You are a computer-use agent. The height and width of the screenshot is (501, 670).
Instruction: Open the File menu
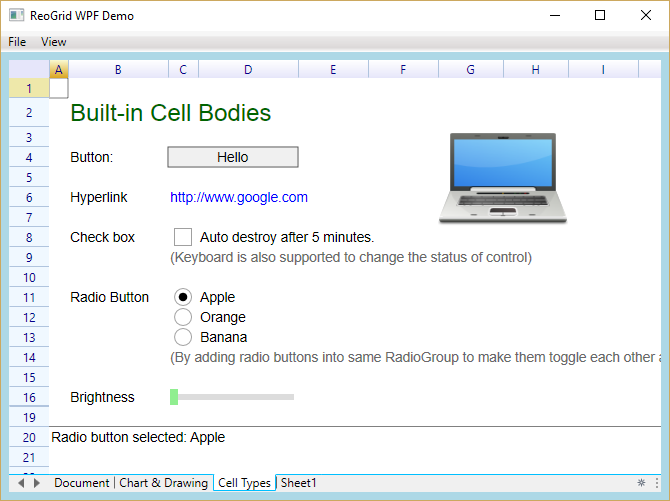point(17,42)
